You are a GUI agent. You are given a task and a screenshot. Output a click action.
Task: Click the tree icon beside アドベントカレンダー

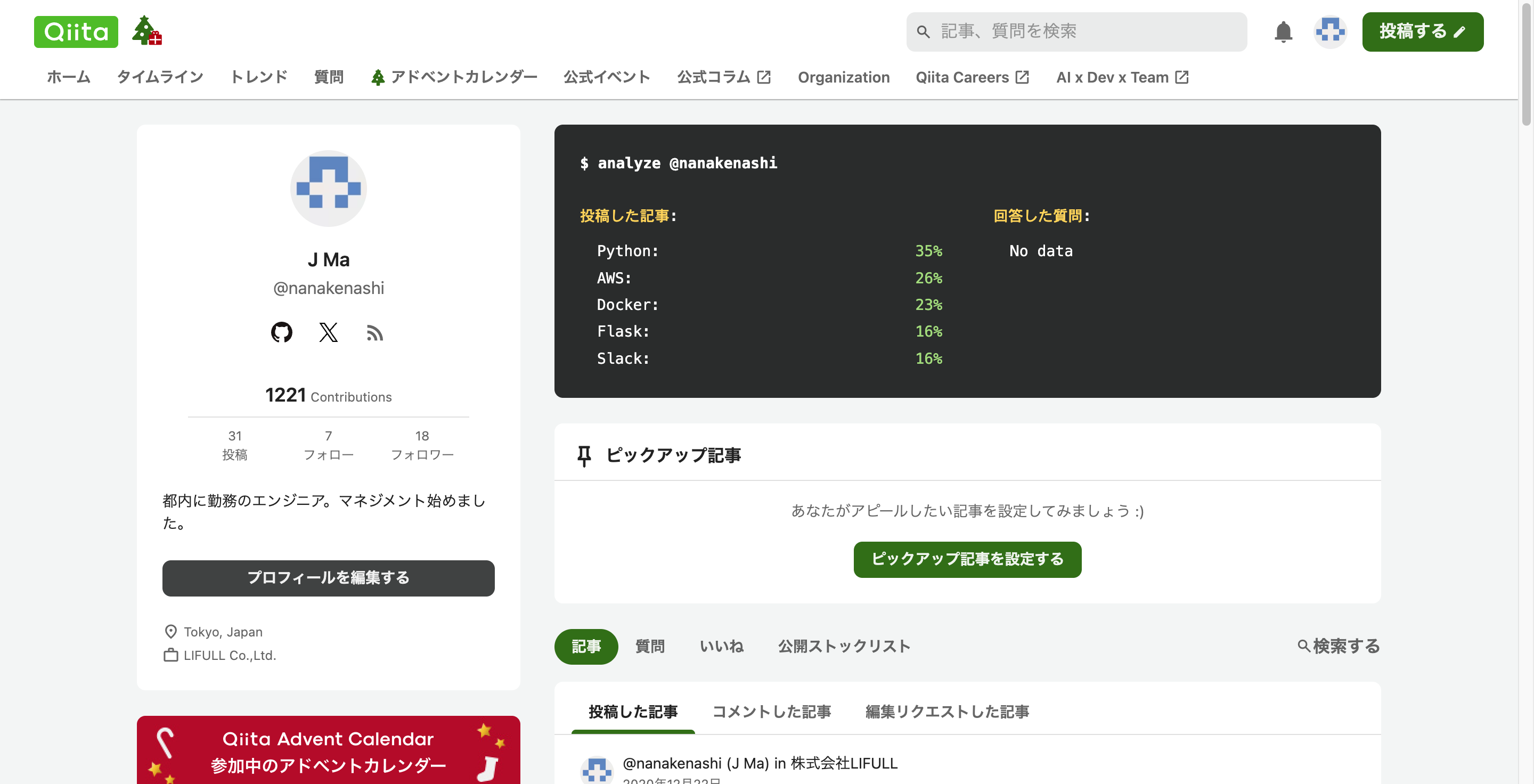[379, 76]
